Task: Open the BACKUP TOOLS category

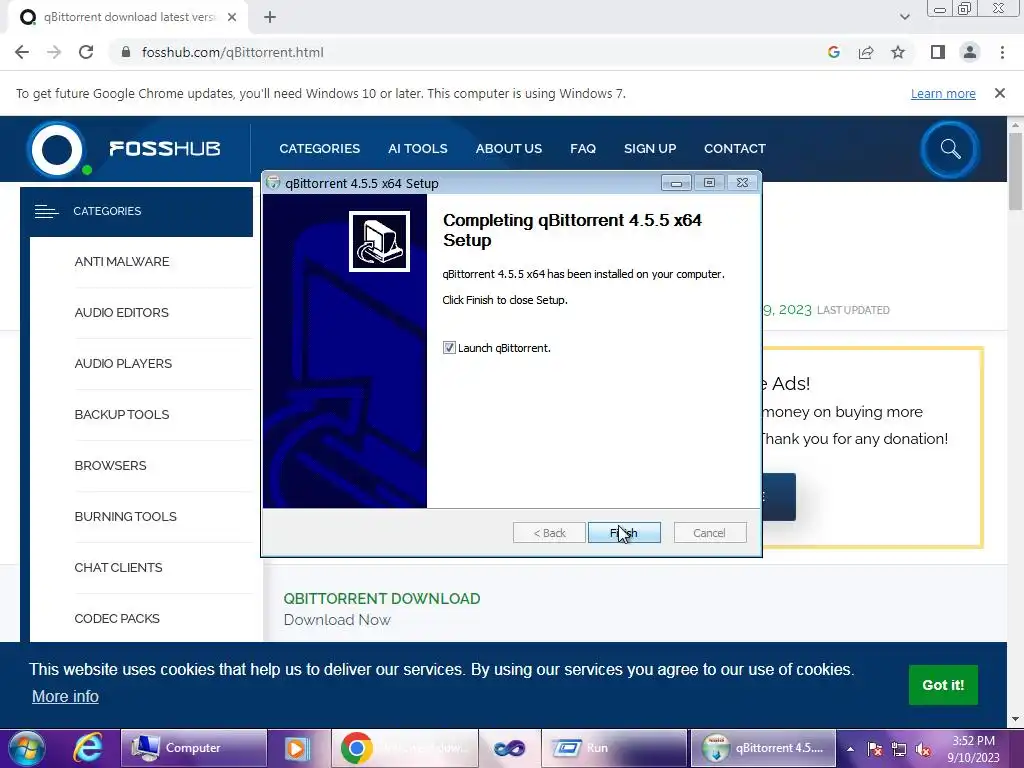Action: (121, 415)
